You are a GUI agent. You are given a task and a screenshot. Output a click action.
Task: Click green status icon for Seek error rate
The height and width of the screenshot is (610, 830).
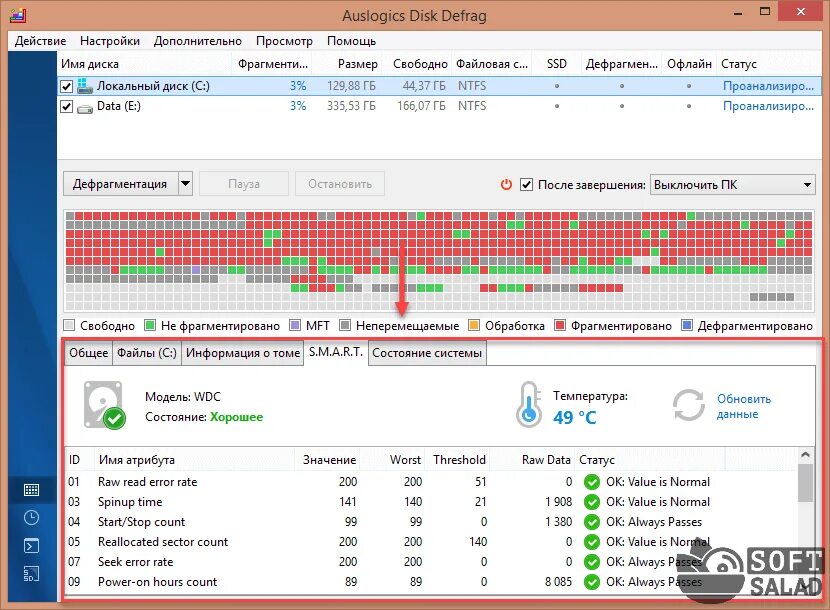[x=591, y=562]
